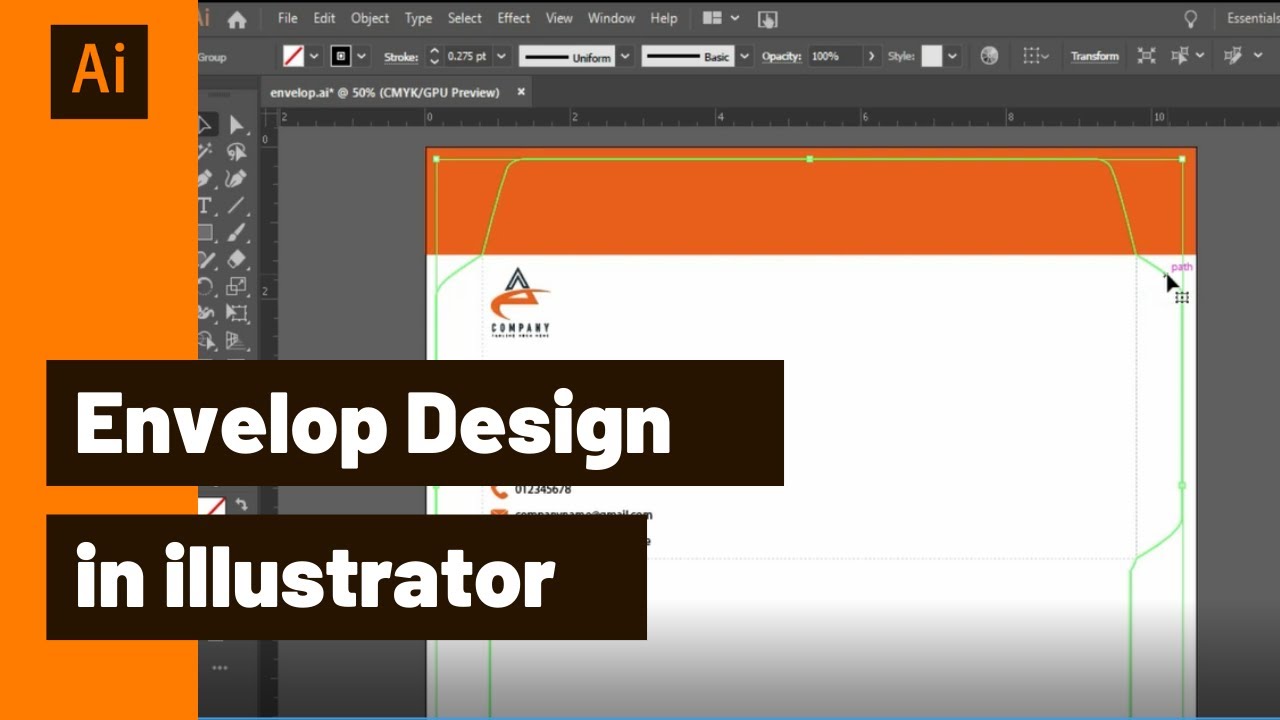Screen dimensions: 1280x720
Task: Select the Pen tool
Action: tap(205, 179)
